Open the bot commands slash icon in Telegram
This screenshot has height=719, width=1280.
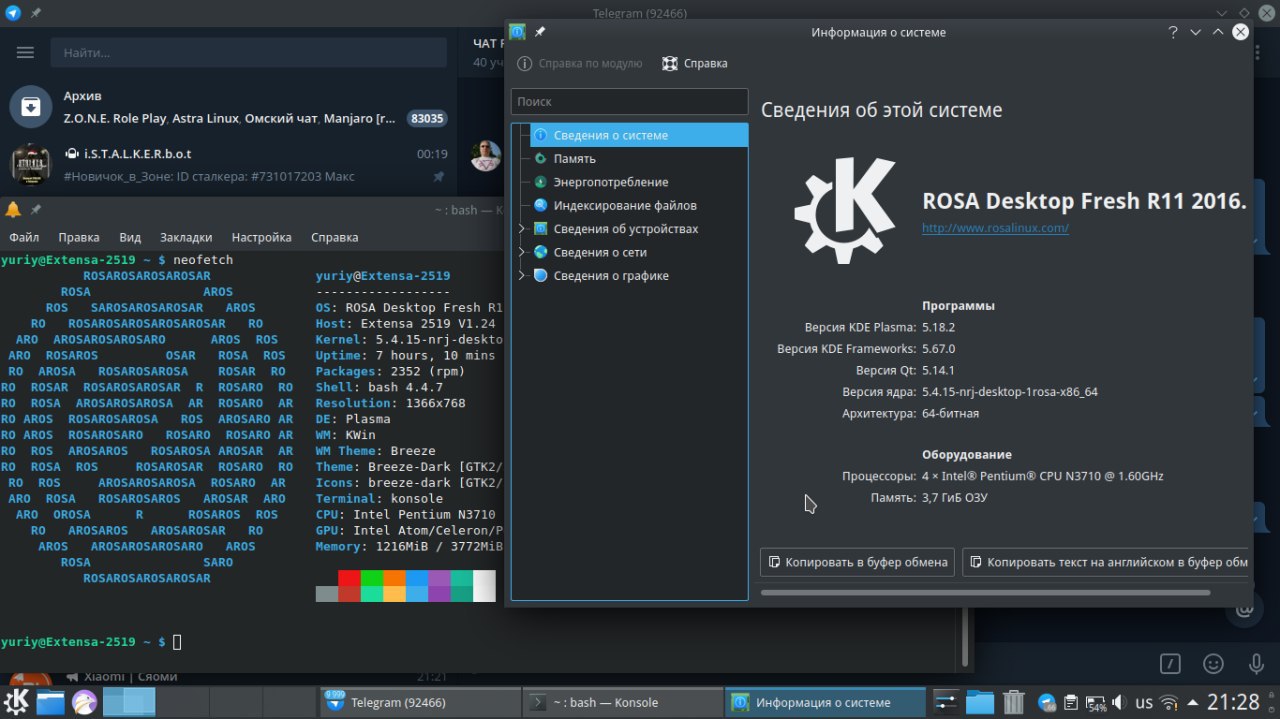coord(1170,663)
